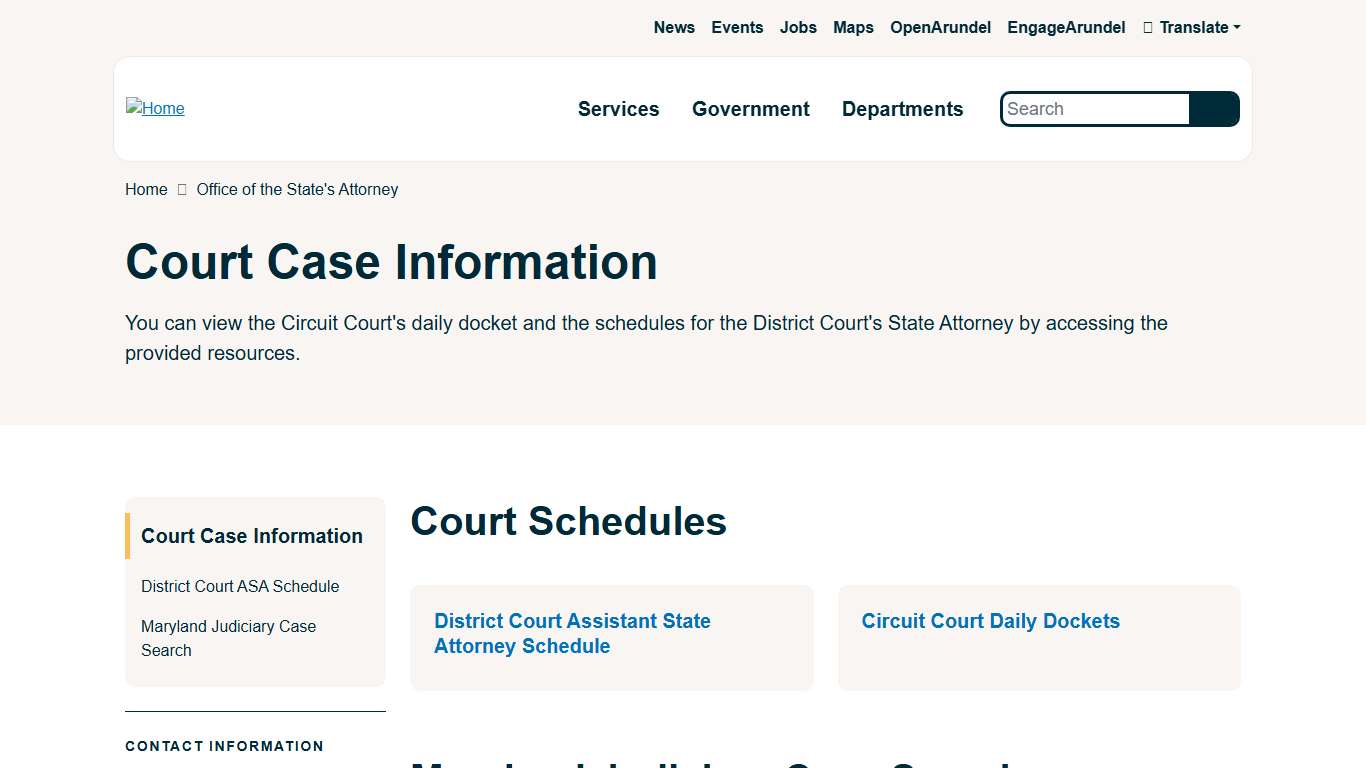This screenshot has width=1366, height=768.
Task: Open the Translate language dropdown
Action: (1193, 27)
